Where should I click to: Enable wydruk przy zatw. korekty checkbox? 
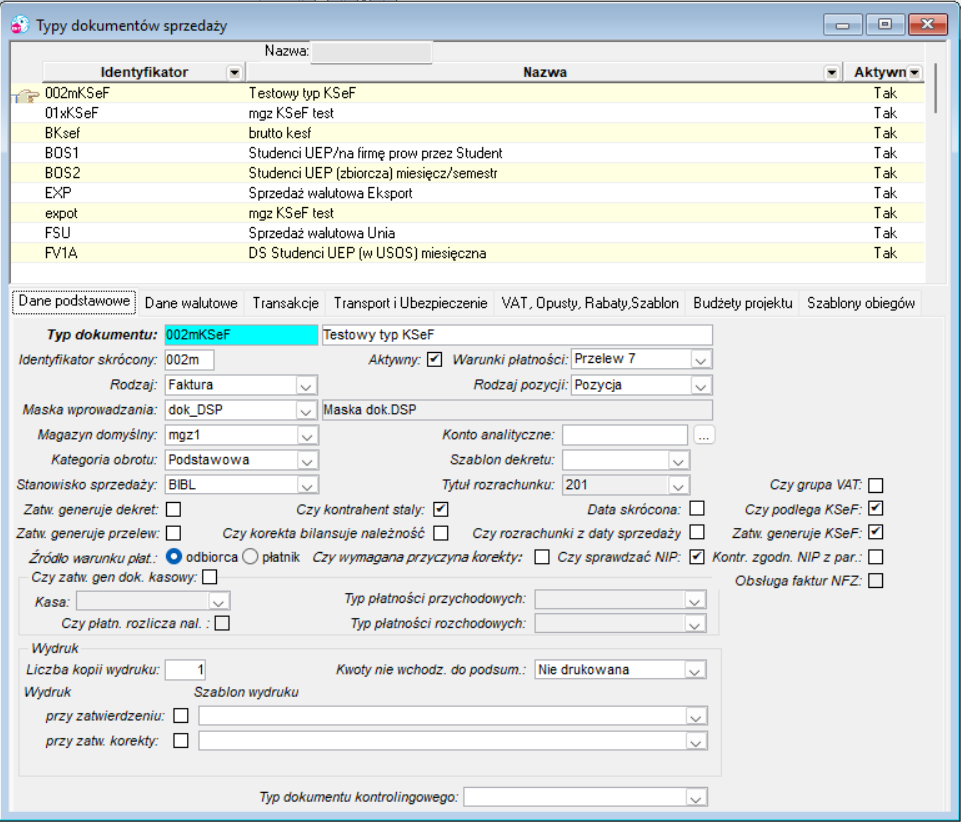(x=181, y=740)
